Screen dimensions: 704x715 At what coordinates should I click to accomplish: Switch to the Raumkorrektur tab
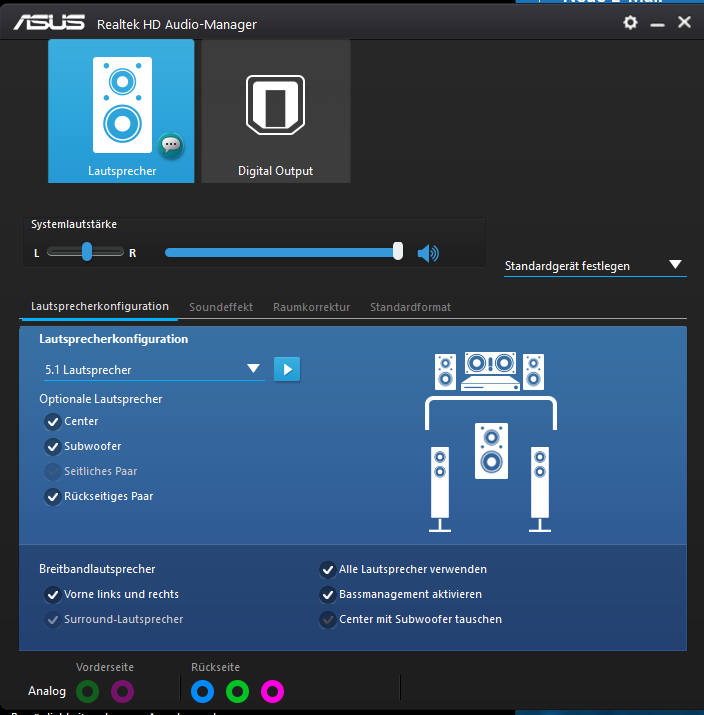[x=311, y=307]
